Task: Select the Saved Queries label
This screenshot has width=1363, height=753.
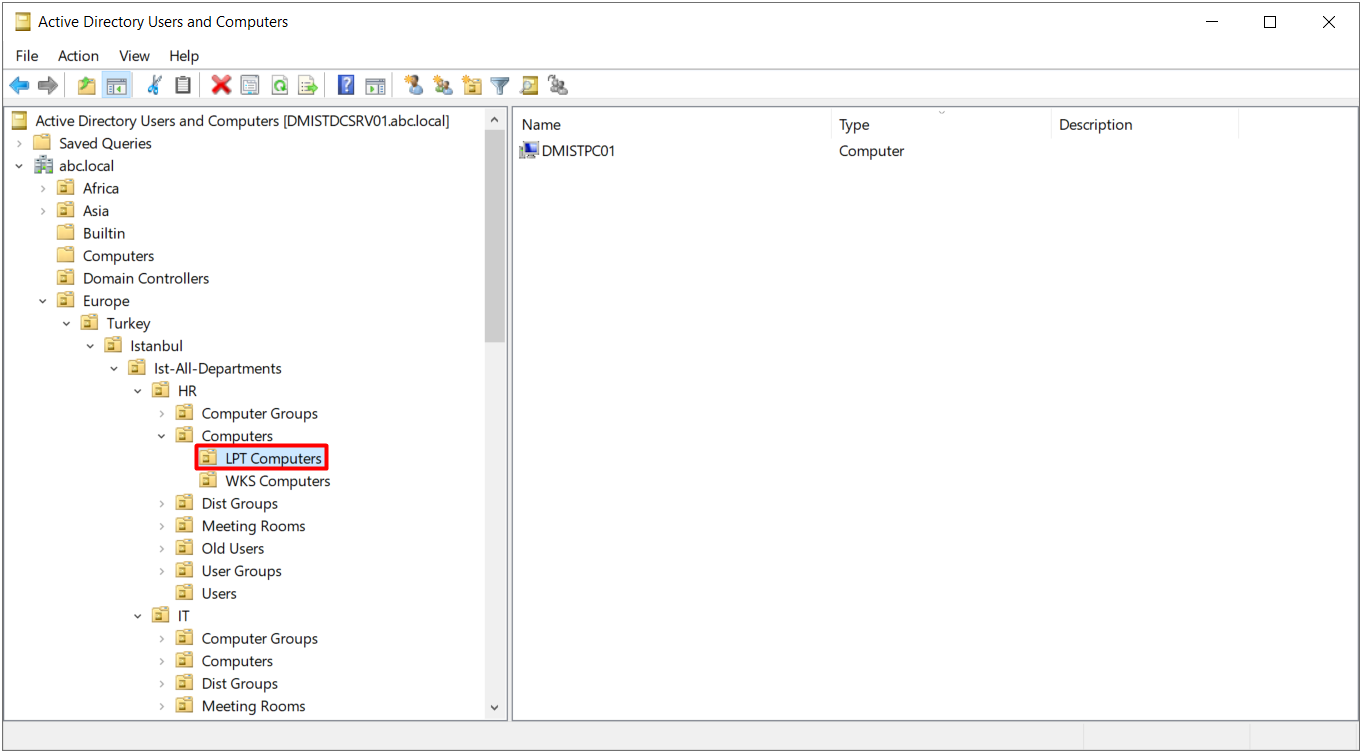Action: click(105, 143)
